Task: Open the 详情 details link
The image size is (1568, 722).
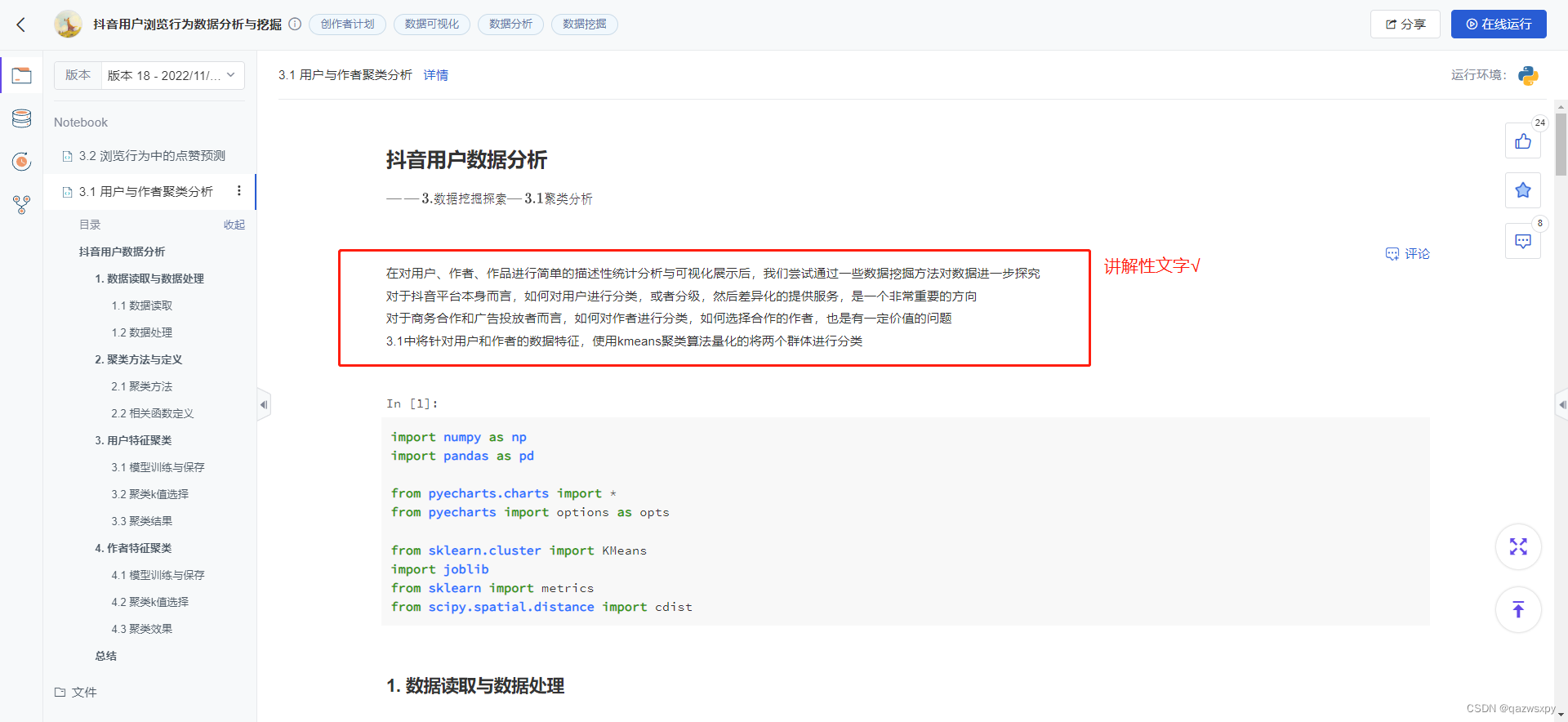Action: pos(435,75)
